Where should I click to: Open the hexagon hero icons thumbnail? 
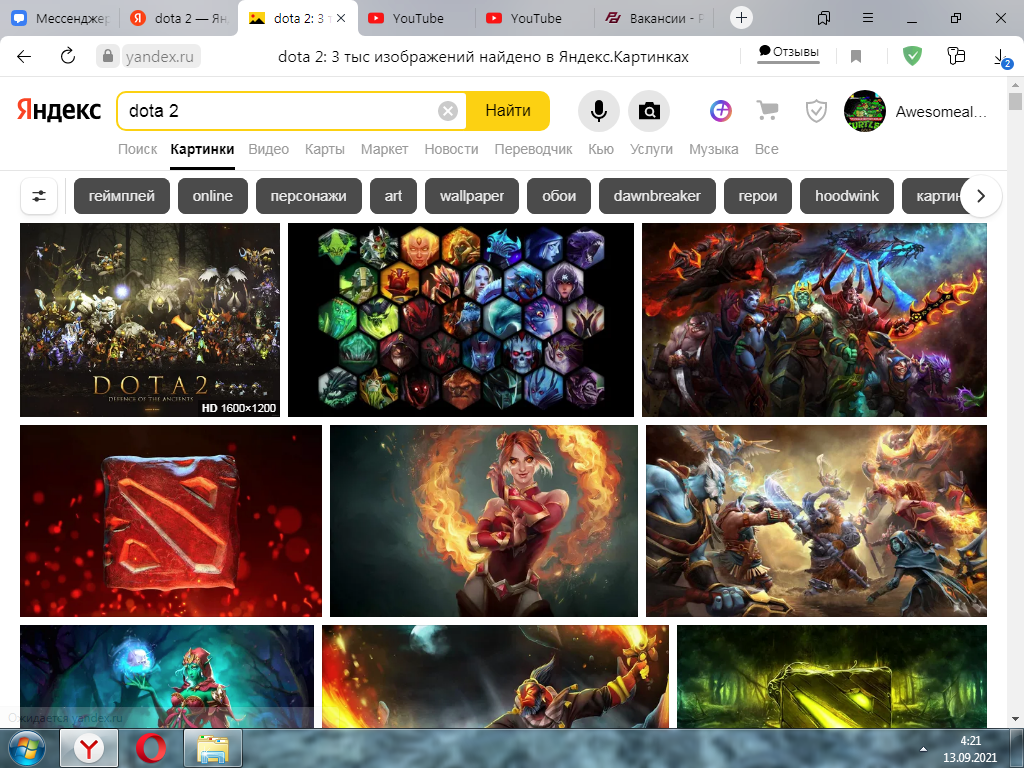[460, 320]
